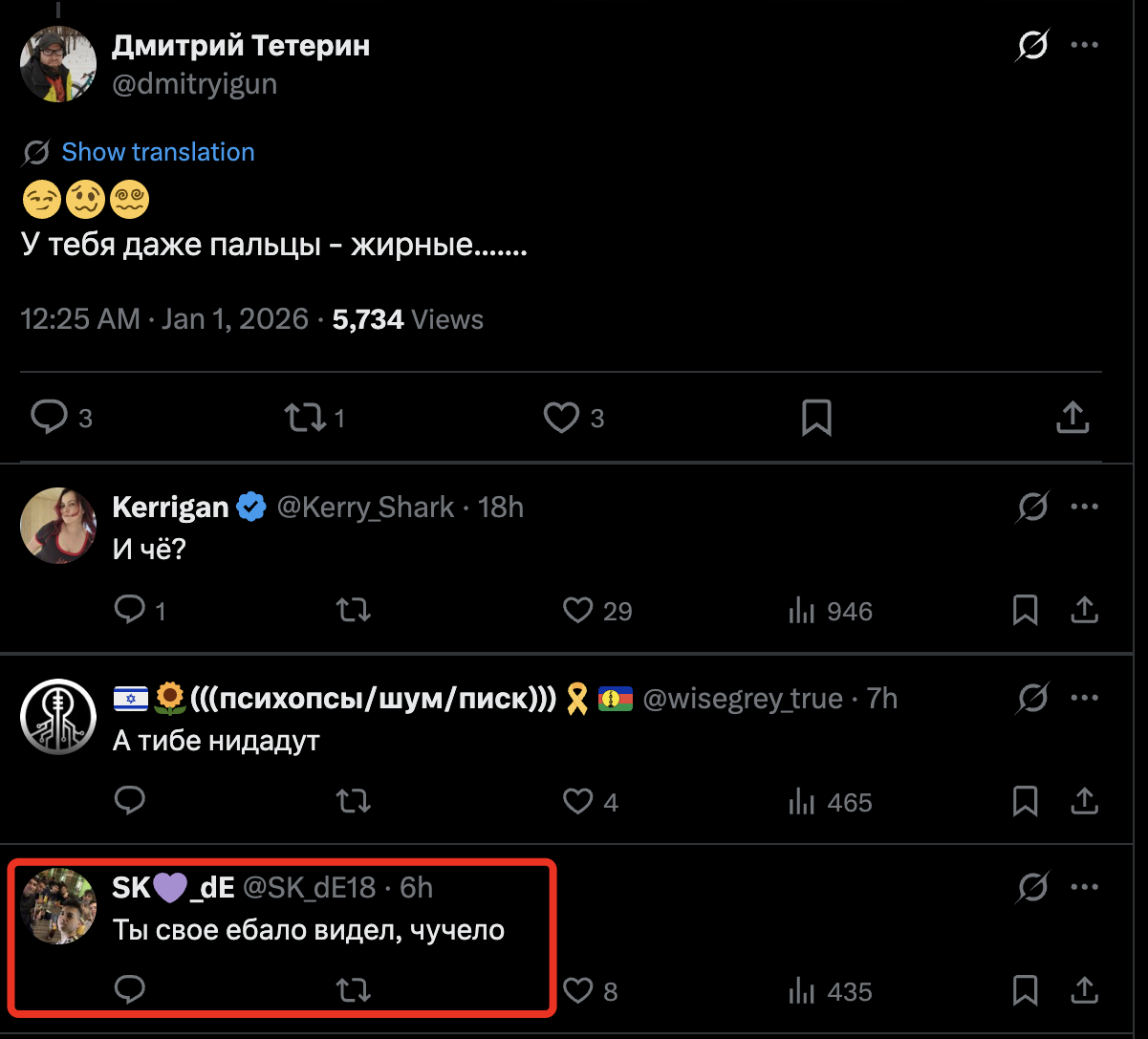Share the SK_dE18 reply
The image size is (1148, 1039).
click(x=1086, y=990)
